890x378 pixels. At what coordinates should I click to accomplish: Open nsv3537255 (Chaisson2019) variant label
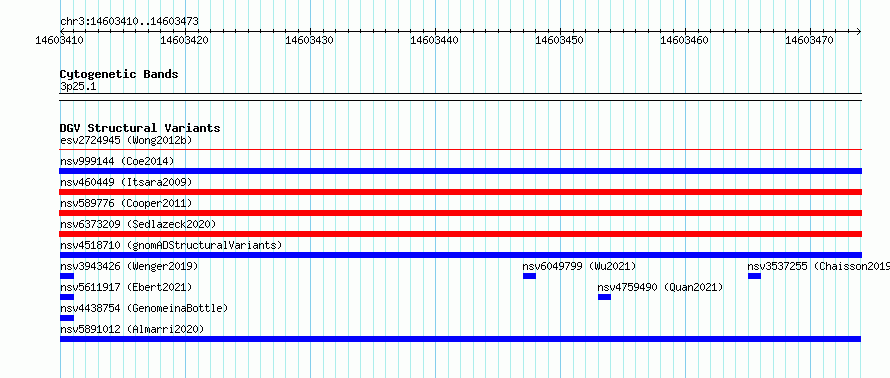coord(818,266)
